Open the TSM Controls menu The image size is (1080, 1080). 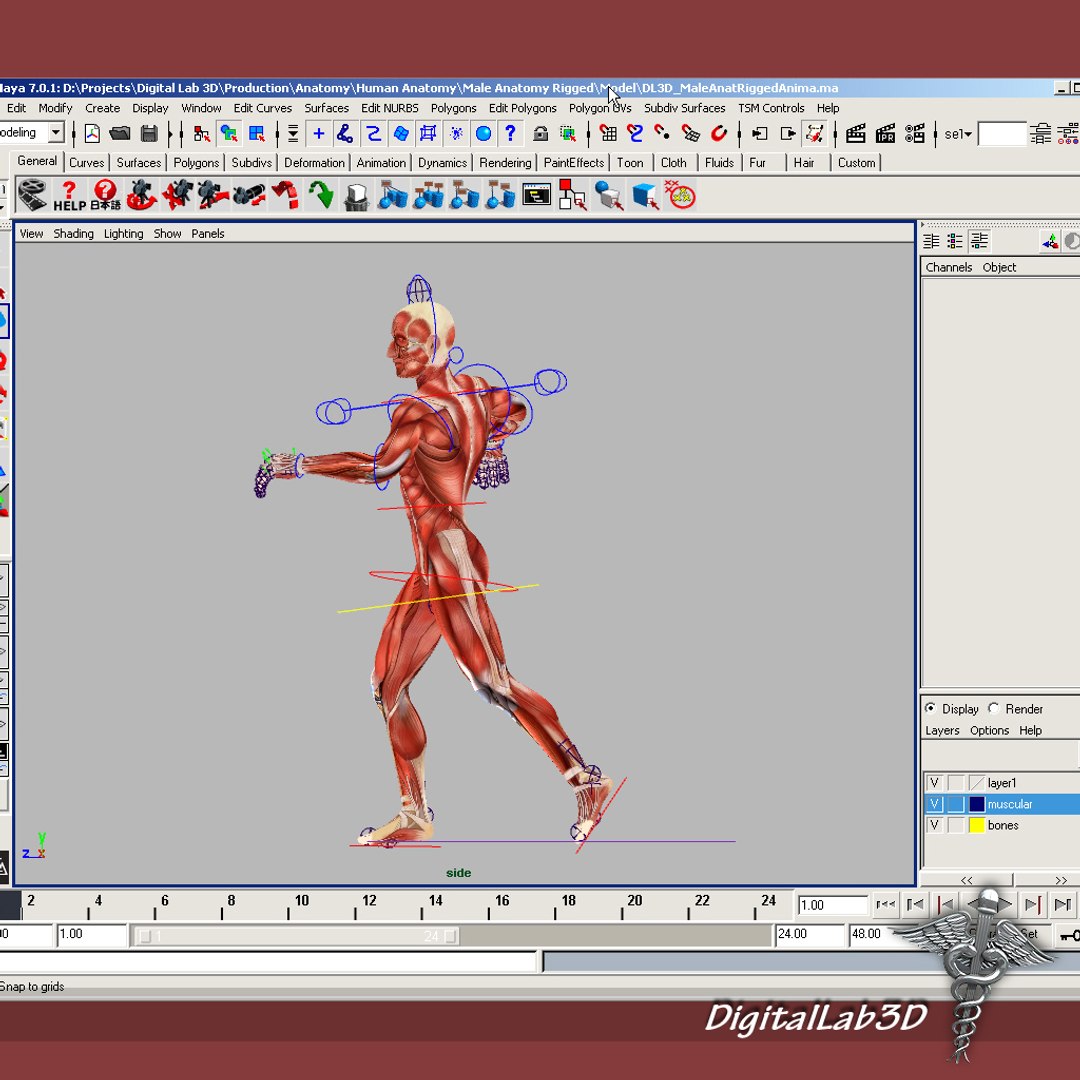(771, 108)
